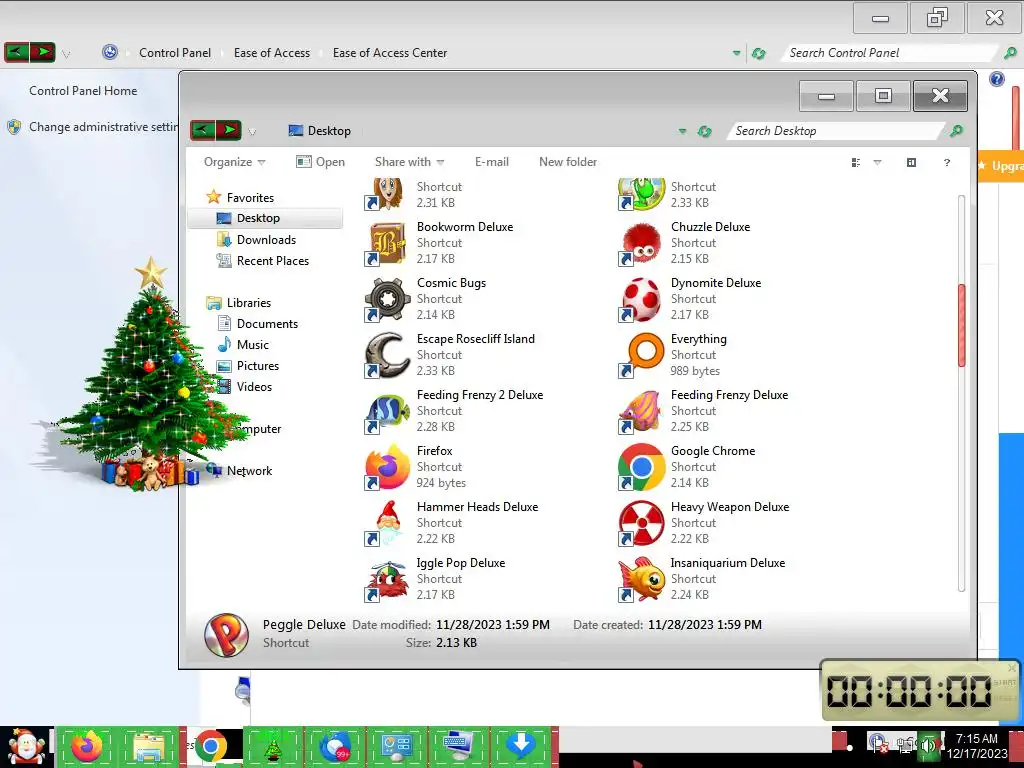Select the Insaniquarium Deluxe fish icon

(x=641, y=579)
